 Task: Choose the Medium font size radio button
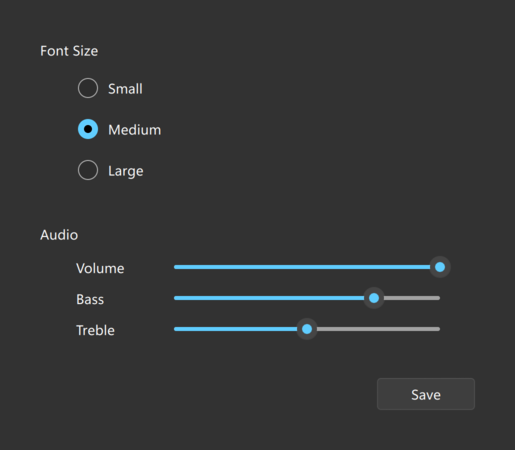pos(88,129)
